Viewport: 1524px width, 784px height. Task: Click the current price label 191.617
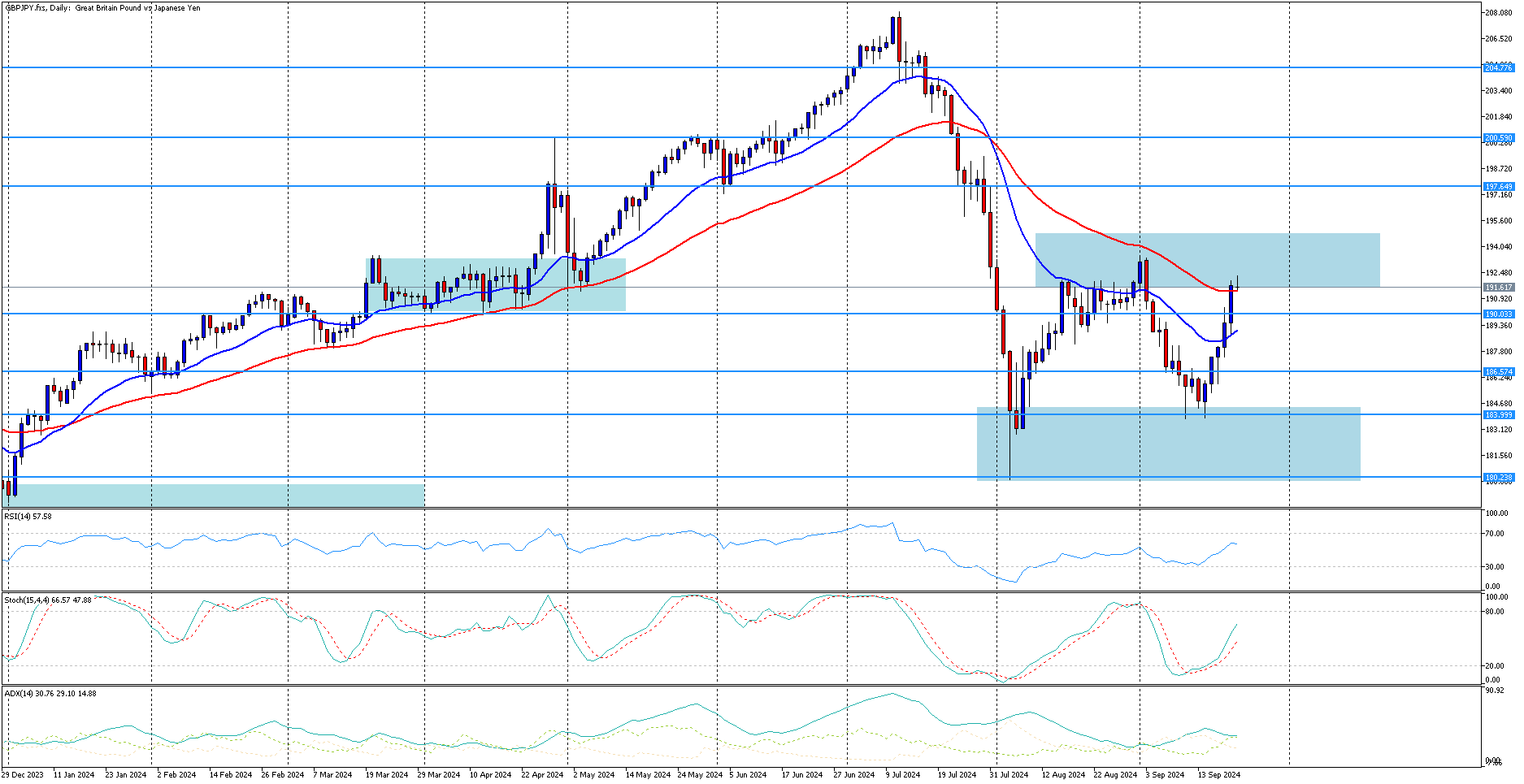1498,288
